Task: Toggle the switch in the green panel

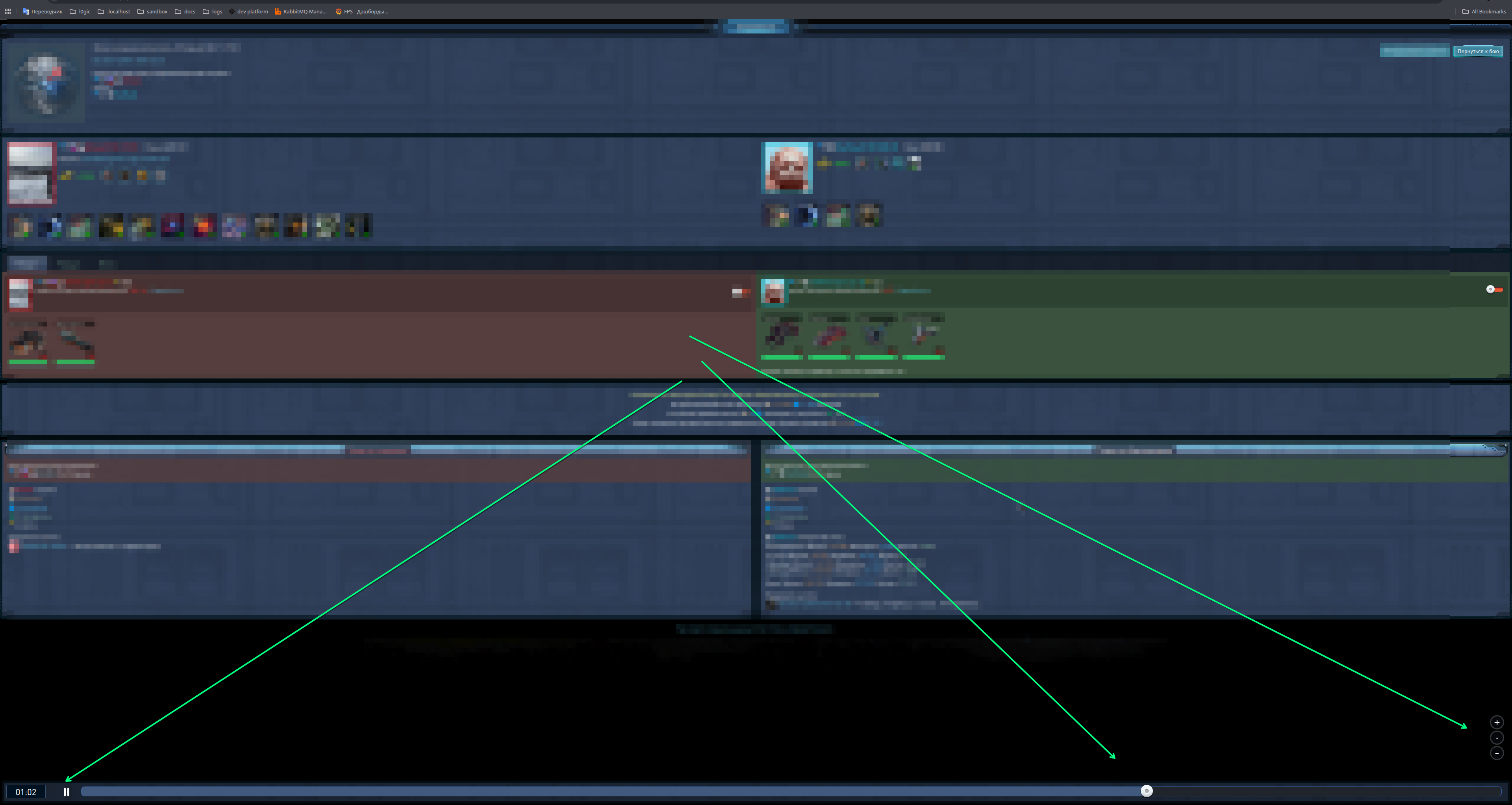Action: (x=1494, y=289)
